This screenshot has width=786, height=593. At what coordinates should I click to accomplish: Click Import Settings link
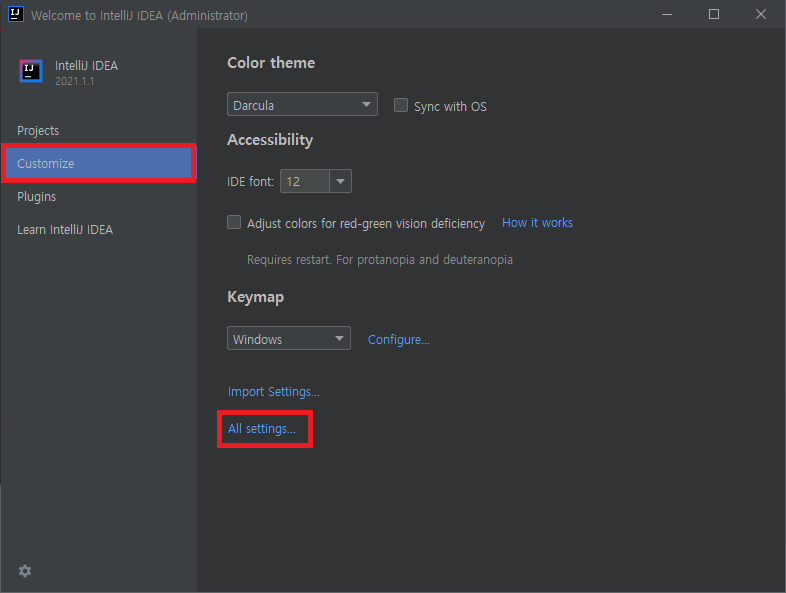pos(274,391)
